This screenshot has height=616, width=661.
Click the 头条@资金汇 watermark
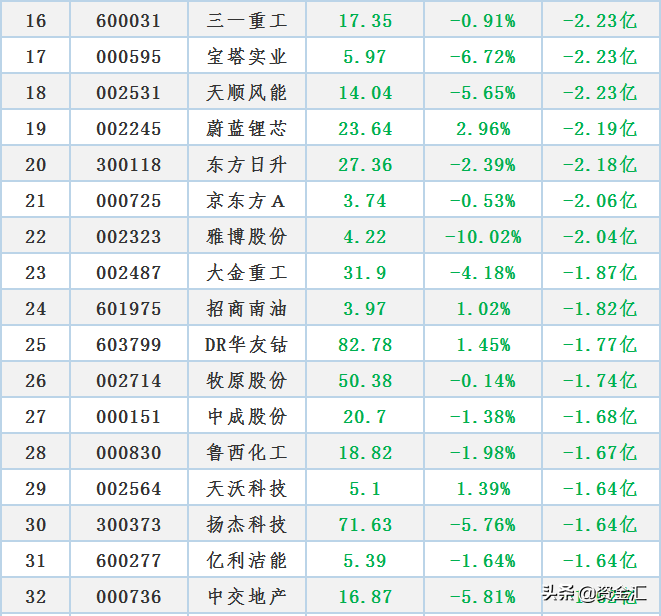coord(594,593)
